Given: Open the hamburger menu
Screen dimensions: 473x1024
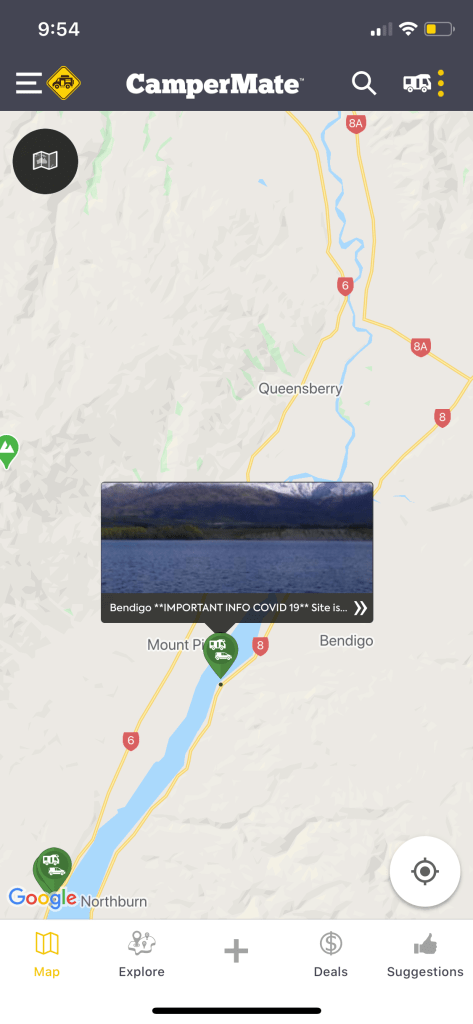Looking at the screenshot, I should [29, 83].
